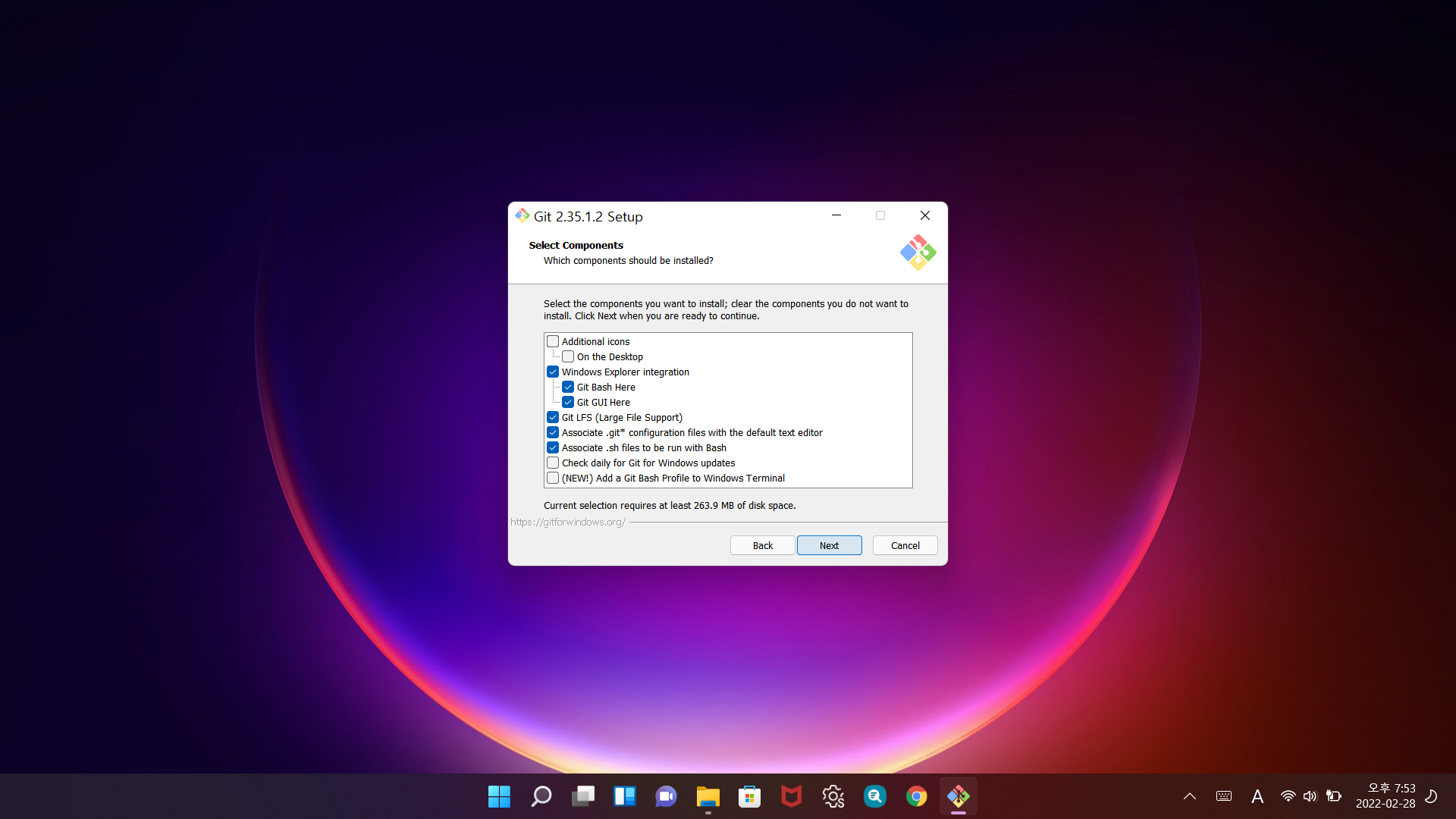Expand the hidden system tray icons chevron

1189,796
